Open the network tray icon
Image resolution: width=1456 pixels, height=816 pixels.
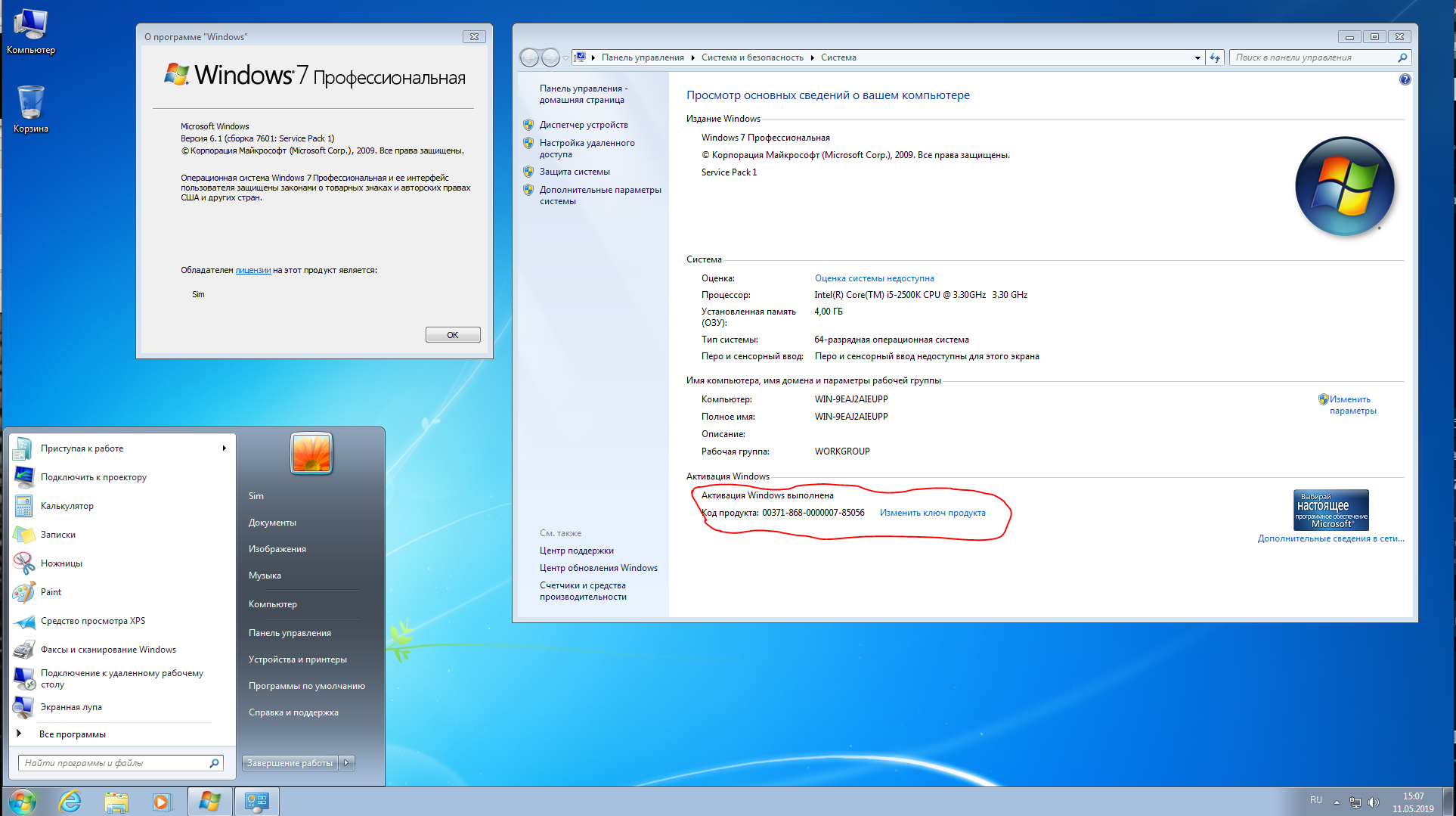pyautogui.click(x=1355, y=802)
